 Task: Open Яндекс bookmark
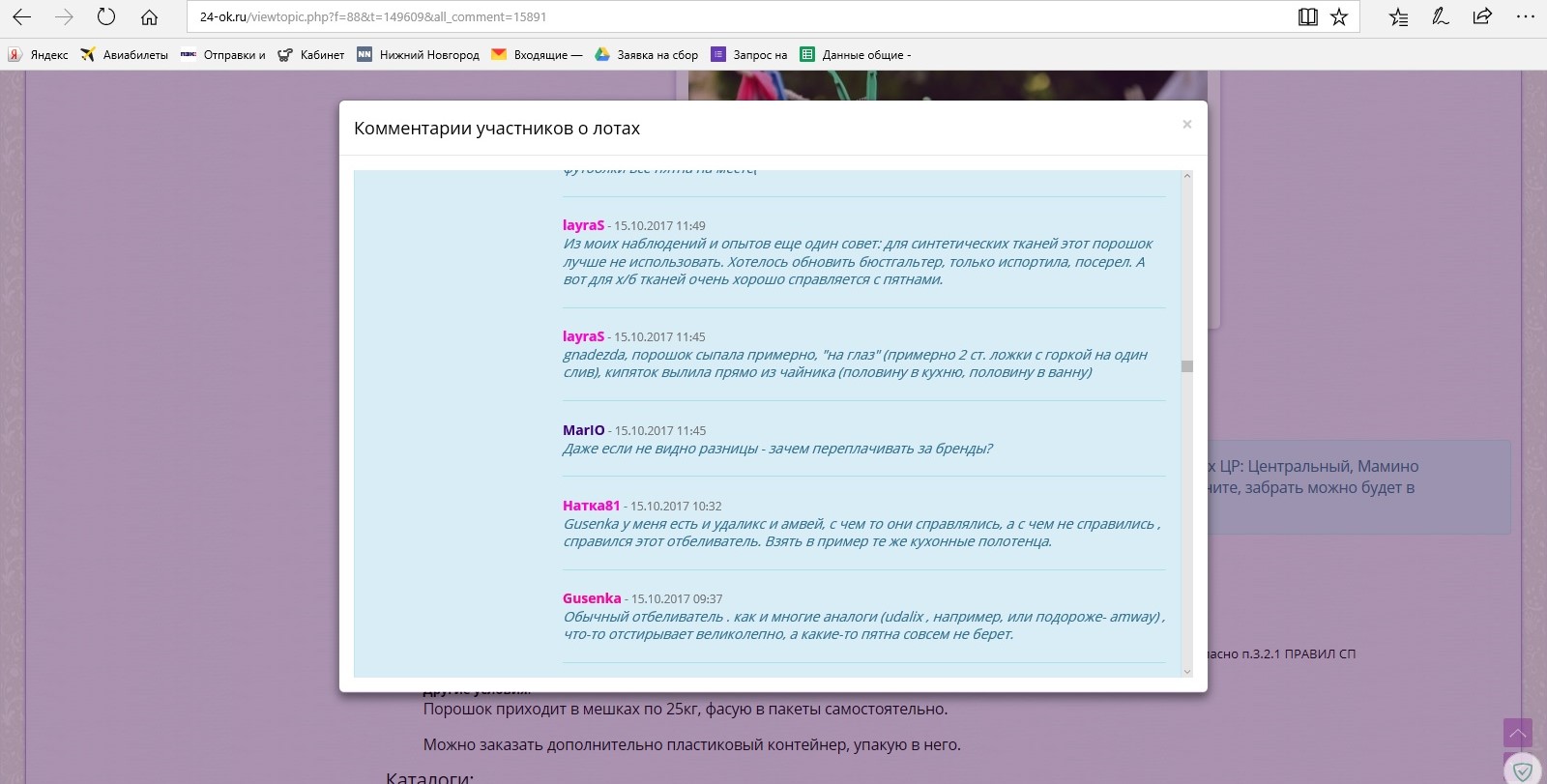pos(39,55)
